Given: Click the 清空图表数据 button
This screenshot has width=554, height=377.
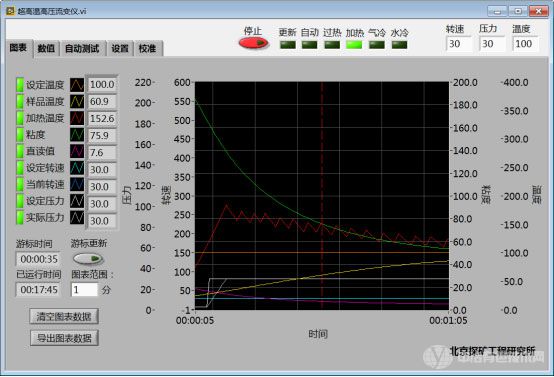Looking at the screenshot, I should click(x=64, y=317).
